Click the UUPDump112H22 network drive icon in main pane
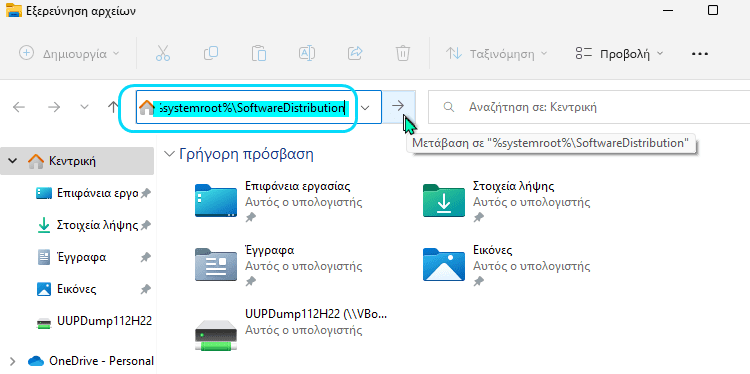This screenshot has height=374, width=750. pyautogui.click(x=216, y=335)
